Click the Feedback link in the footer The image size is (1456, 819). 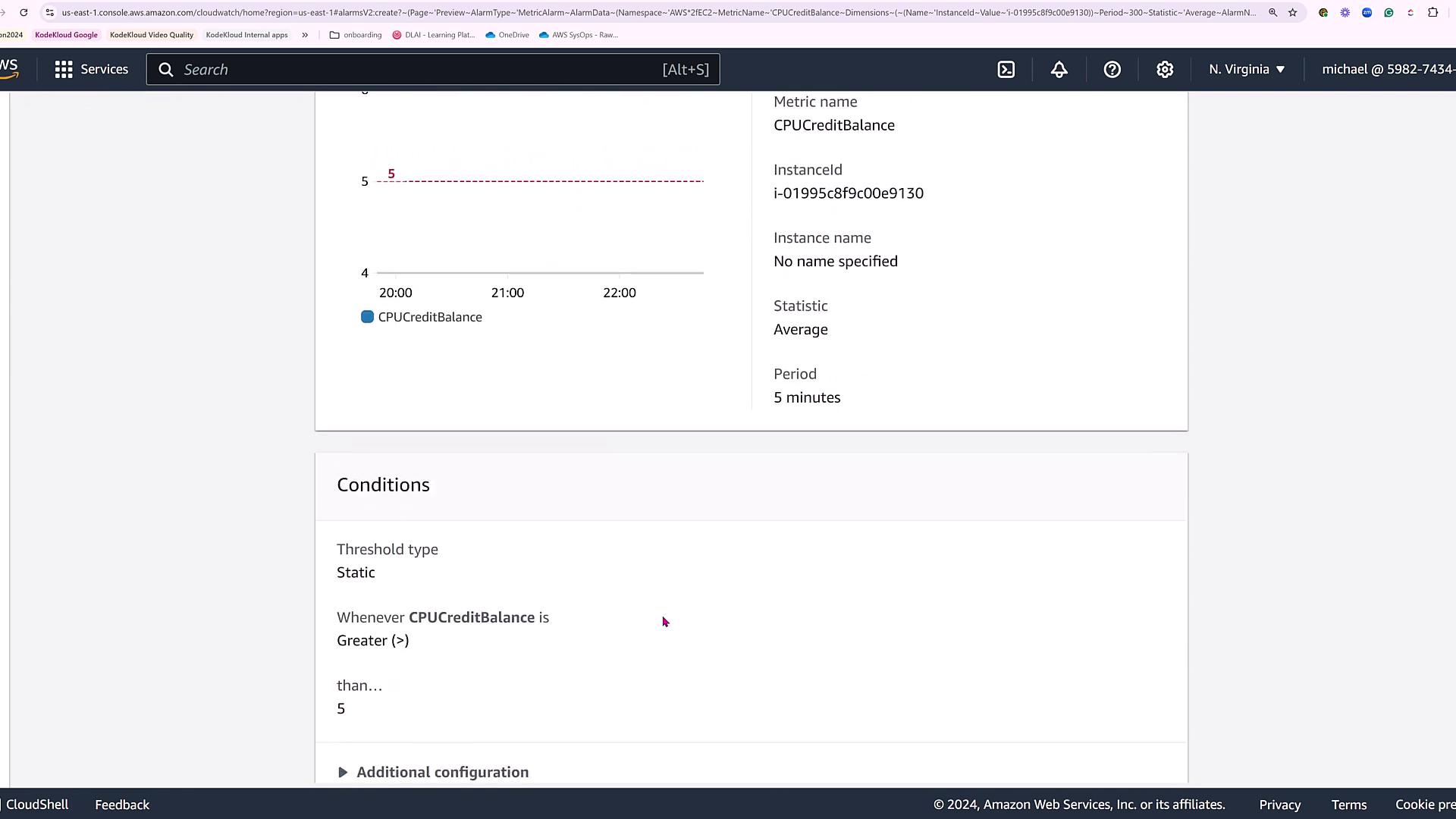[122, 805]
